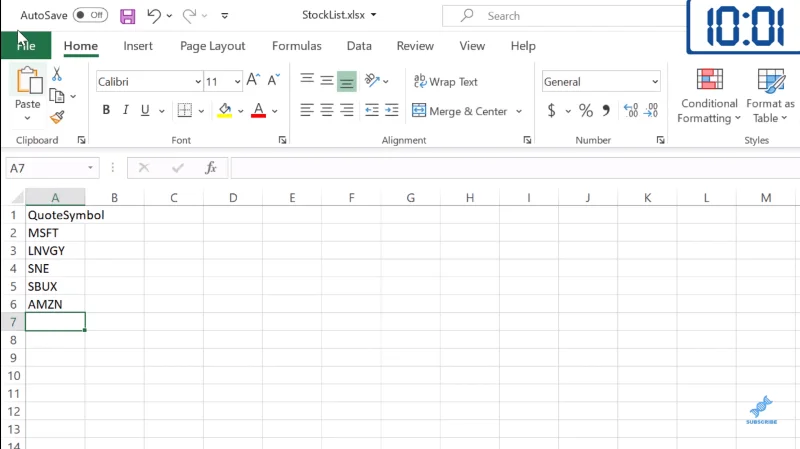The height and width of the screenshot is (449, 800).
Task: Click Decrease Decimal icon
Action: pyautogui.click(x=651, y=110)
